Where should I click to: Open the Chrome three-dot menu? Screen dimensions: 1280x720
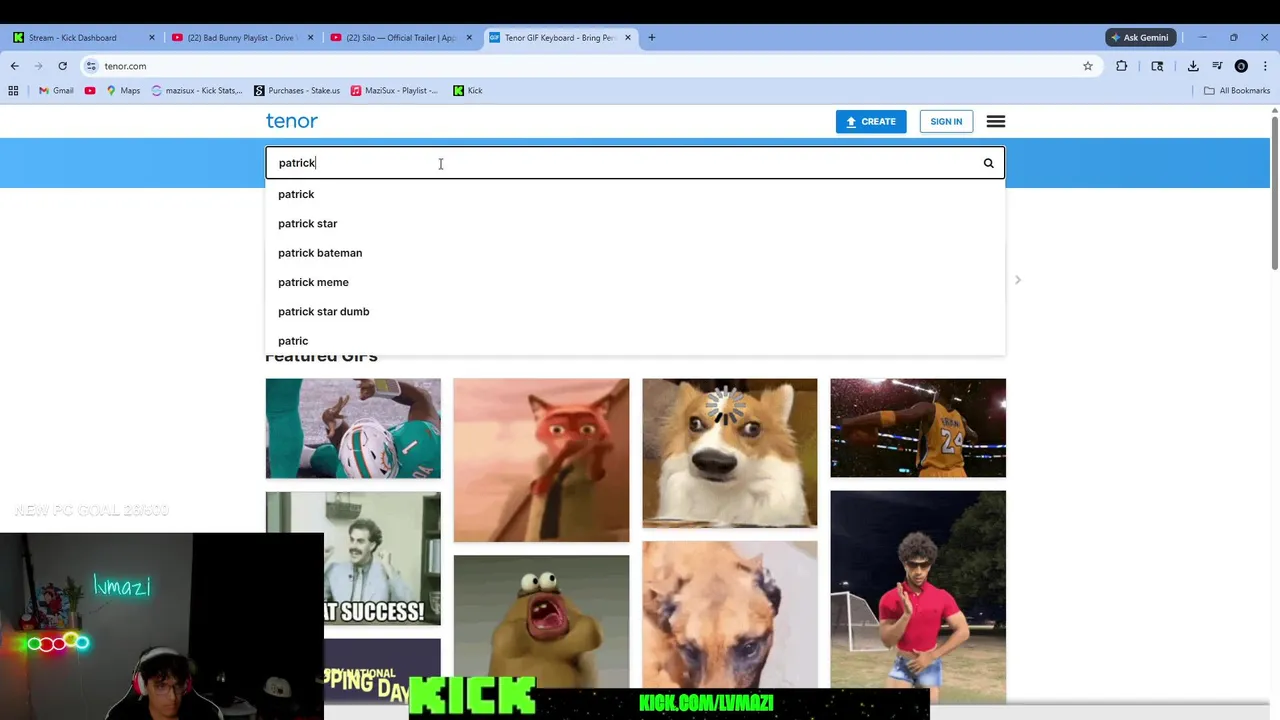coord(1264,66)
